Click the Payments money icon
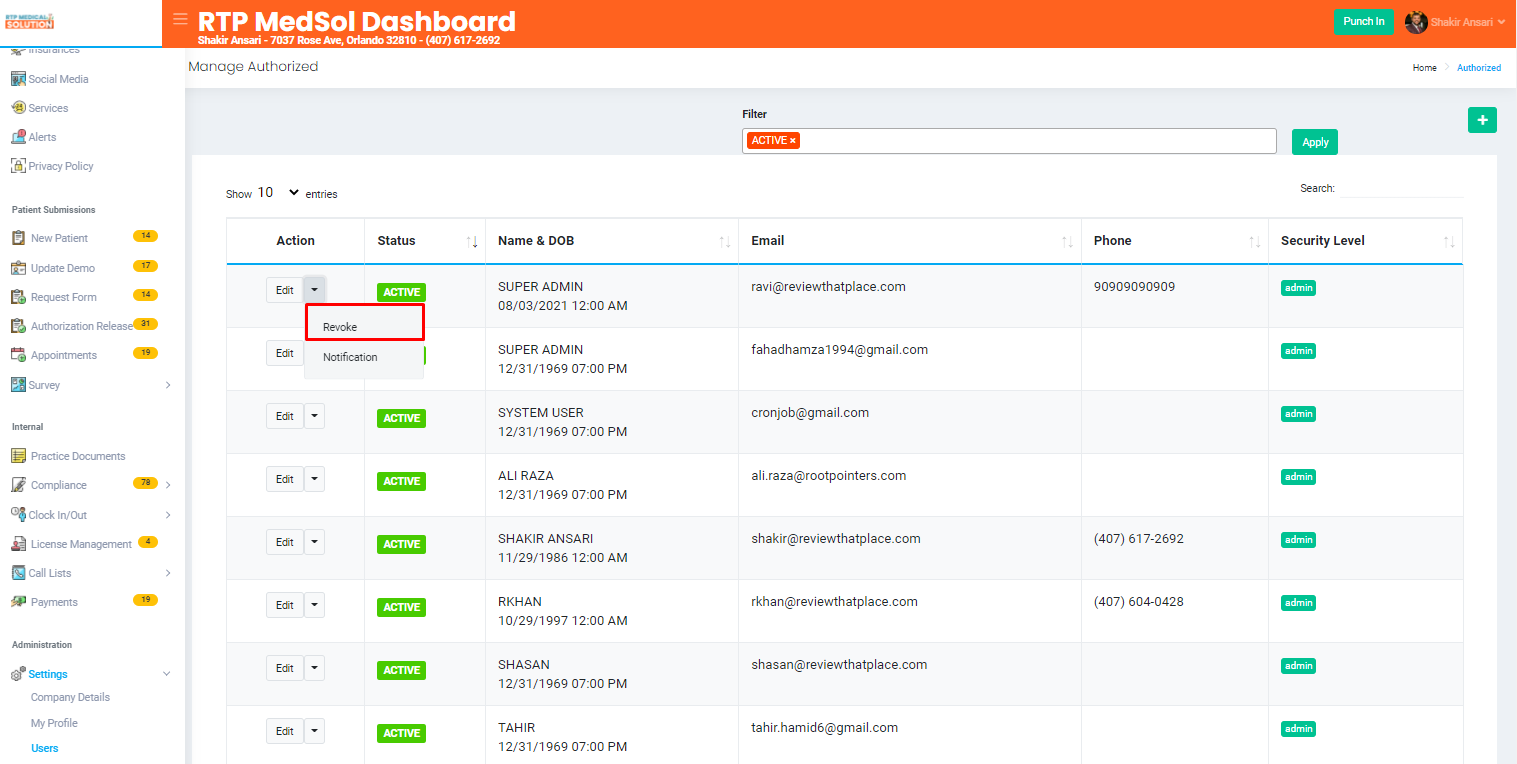The height and width of the screenshot is (764, 1517). click(x=18, y=602)
